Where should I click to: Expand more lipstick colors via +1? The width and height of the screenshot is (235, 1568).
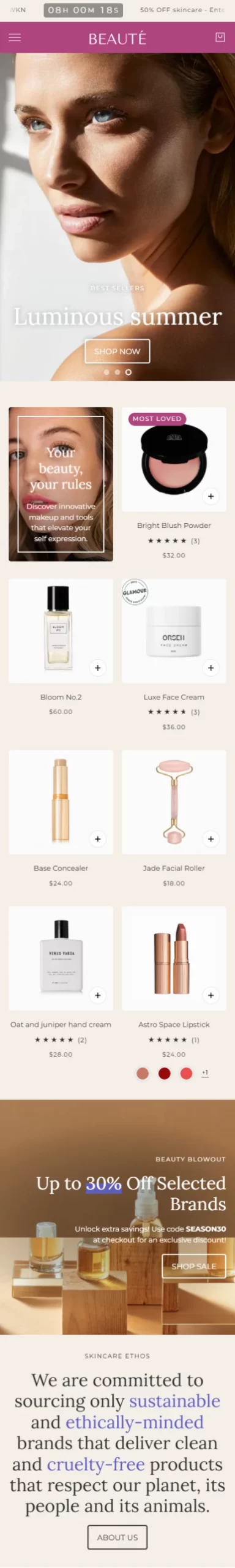(205, 1072)
